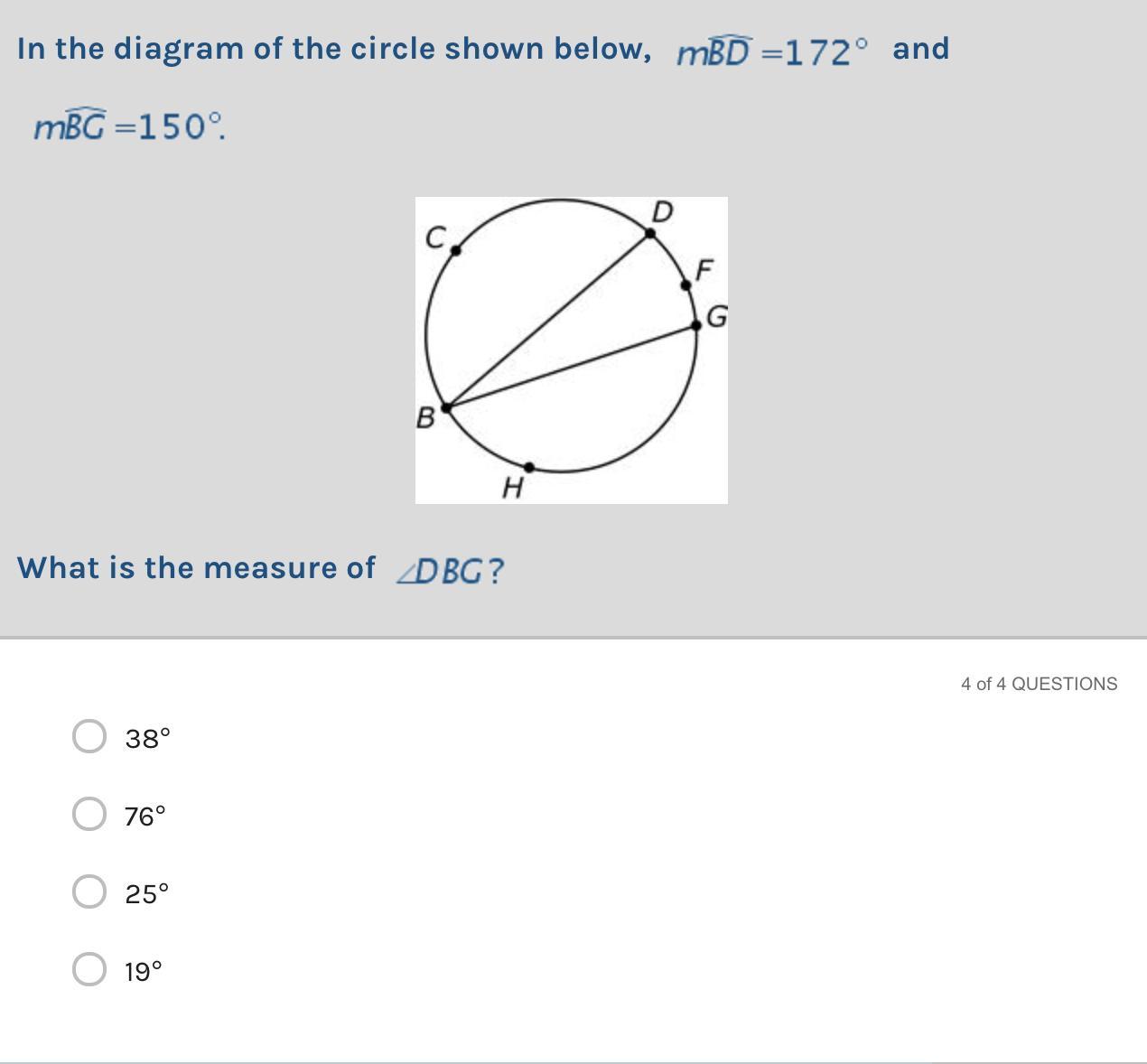1147x1064 pixels.
Task: Click the black dot at point D
Action: click(x=650, y=233)
